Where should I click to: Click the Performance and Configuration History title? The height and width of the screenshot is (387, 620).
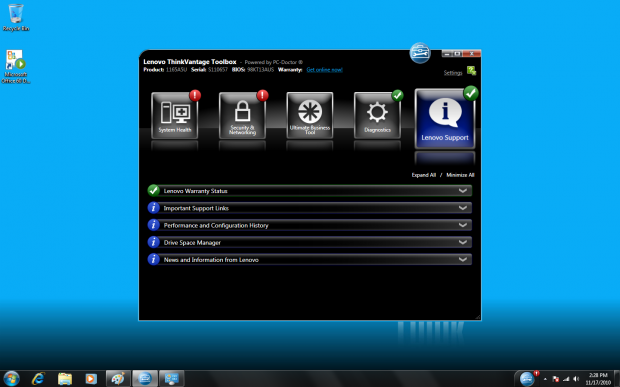tap(216, 225)
